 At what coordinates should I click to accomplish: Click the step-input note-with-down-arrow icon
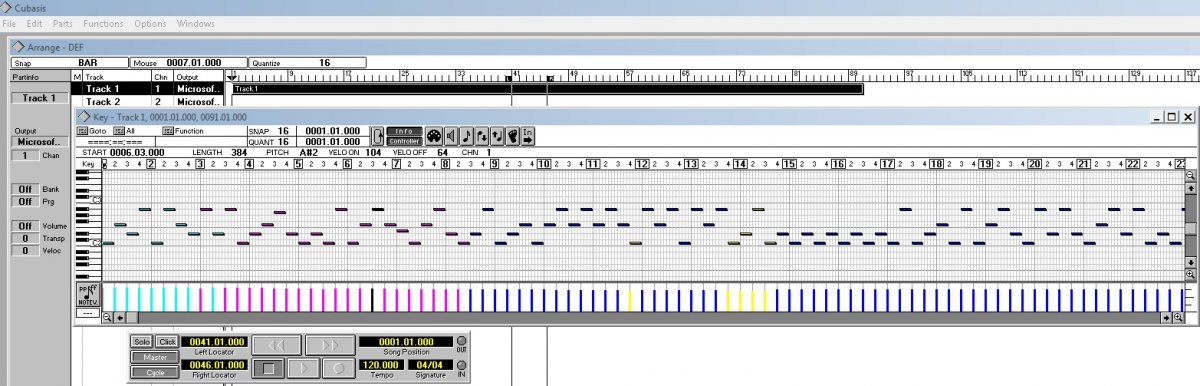481,135
